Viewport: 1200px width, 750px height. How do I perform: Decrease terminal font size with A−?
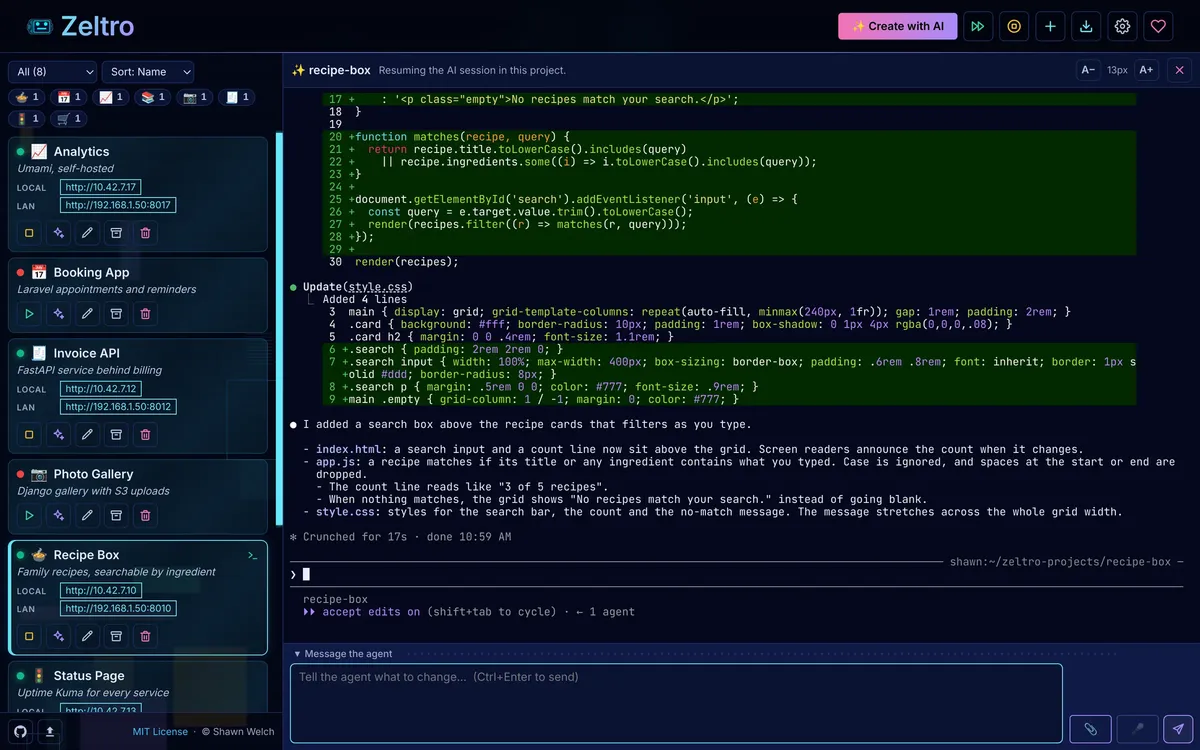1087,70
